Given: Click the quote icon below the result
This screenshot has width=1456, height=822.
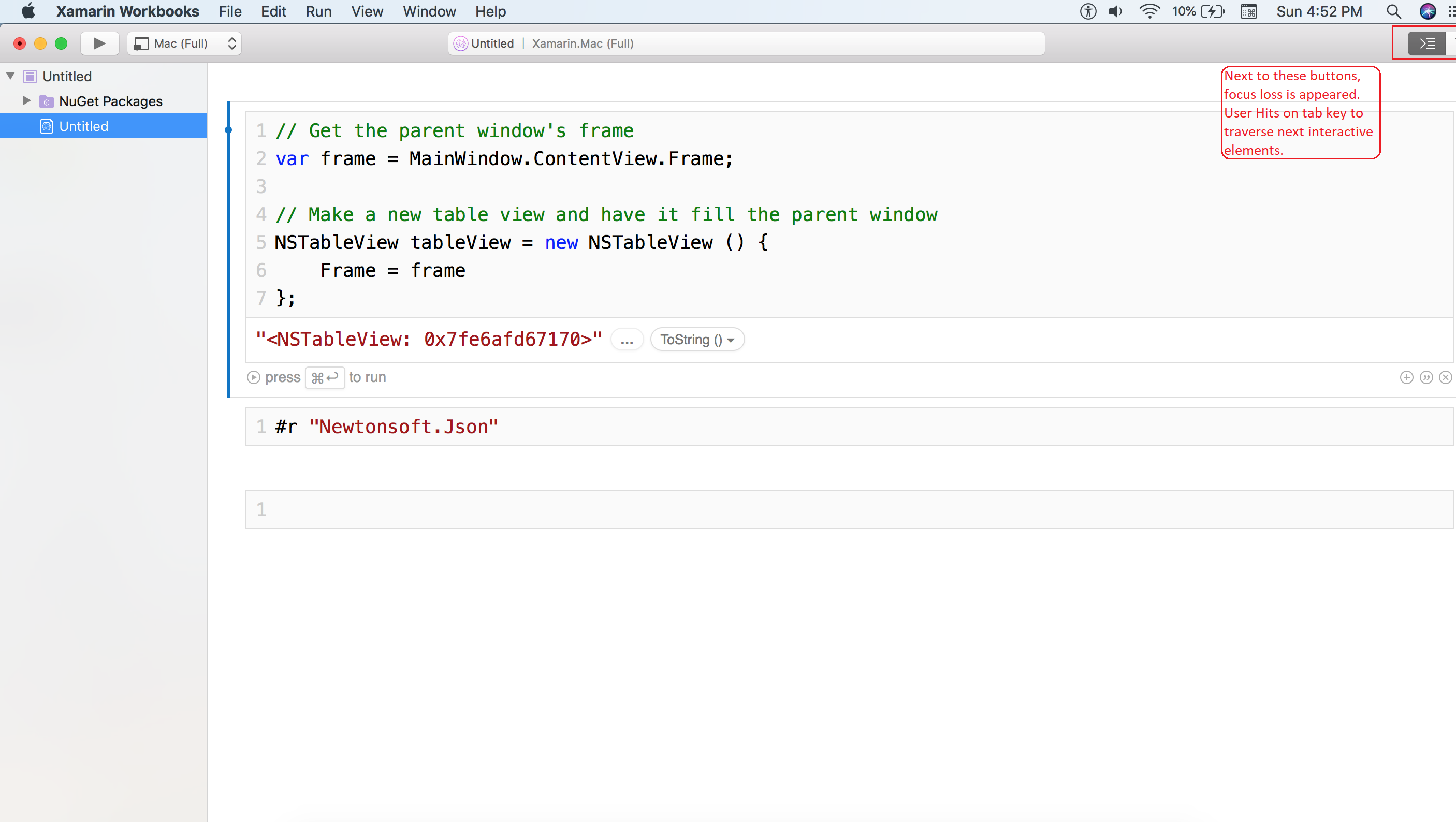Looking at the screenshot, I should pyautogui.click(x=1426, y=377).
